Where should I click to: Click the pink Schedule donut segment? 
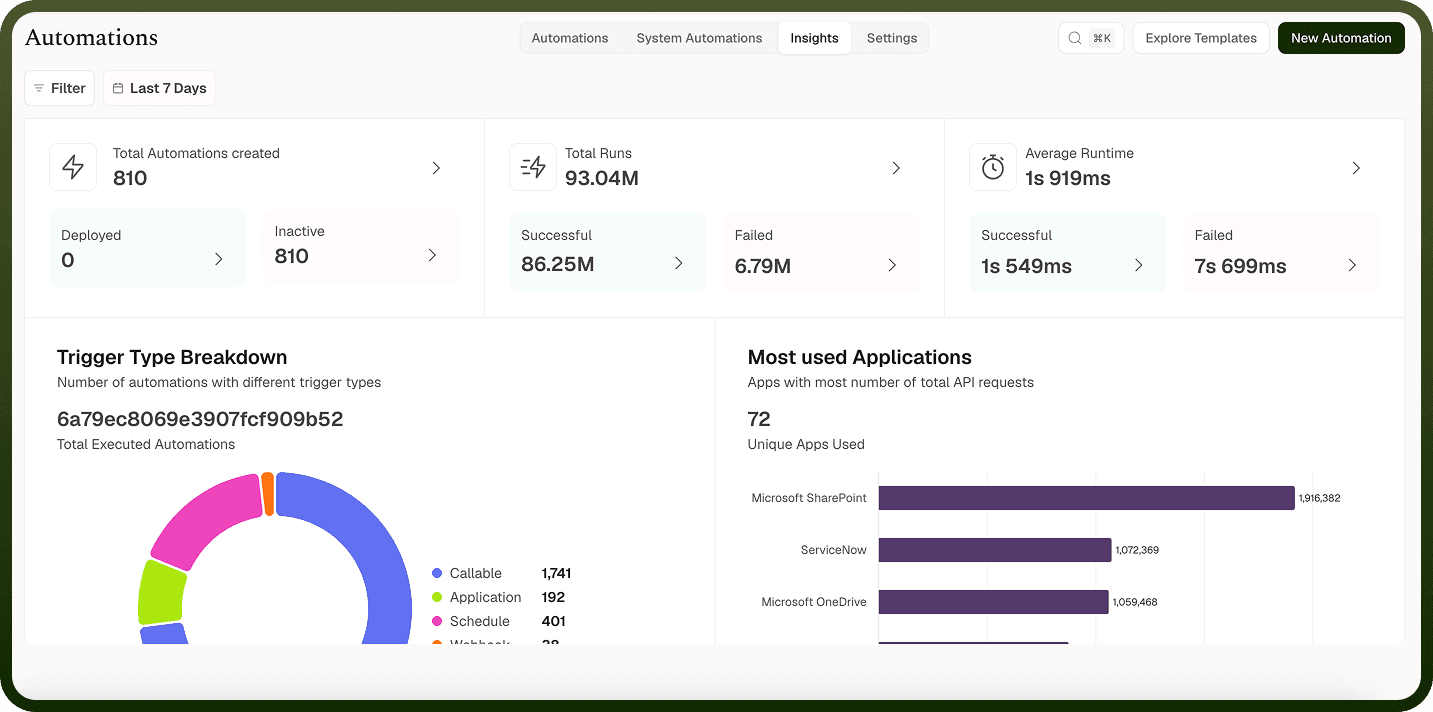coord(209,517)
